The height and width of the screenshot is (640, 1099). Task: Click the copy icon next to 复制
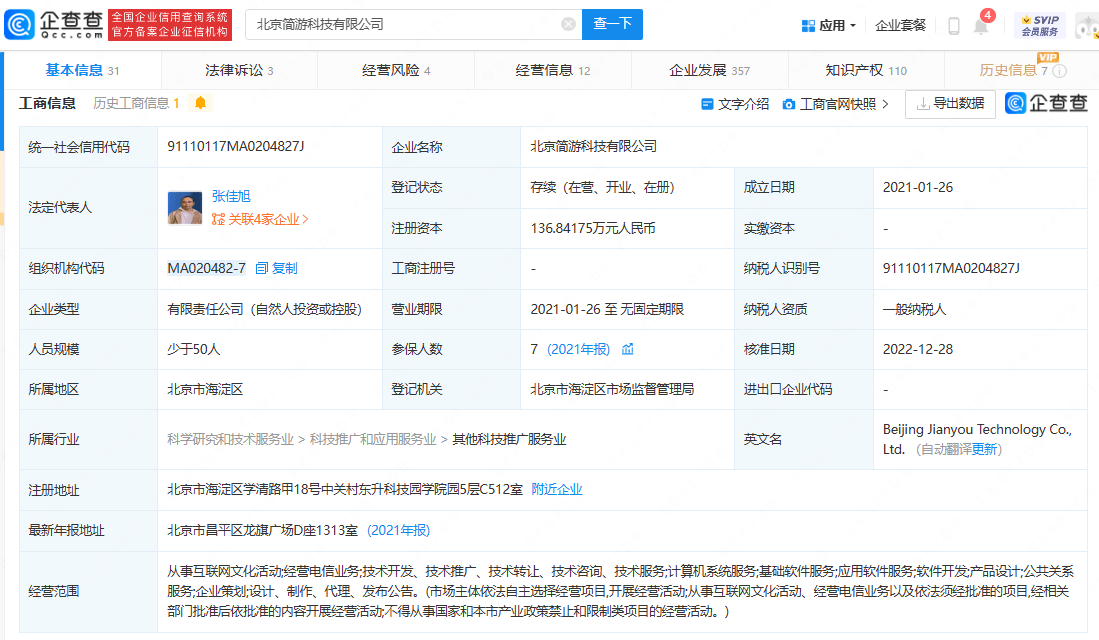(261, 268)
